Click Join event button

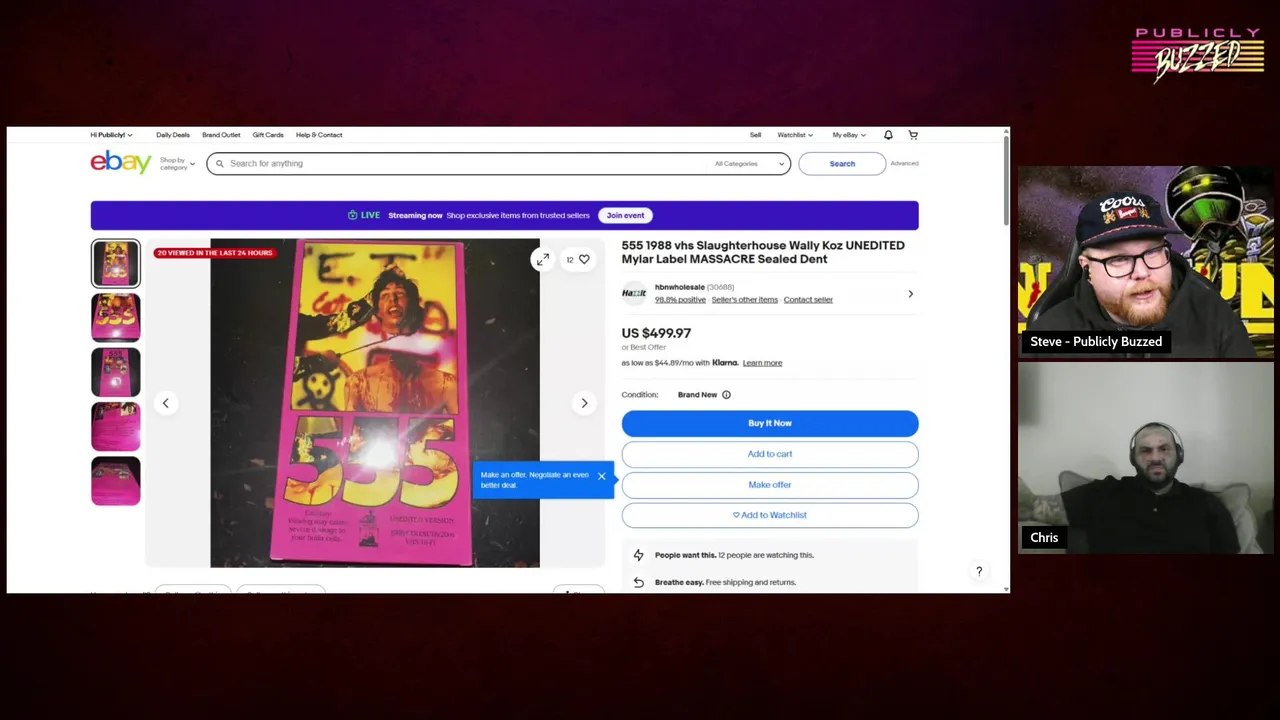click(625, 215)
